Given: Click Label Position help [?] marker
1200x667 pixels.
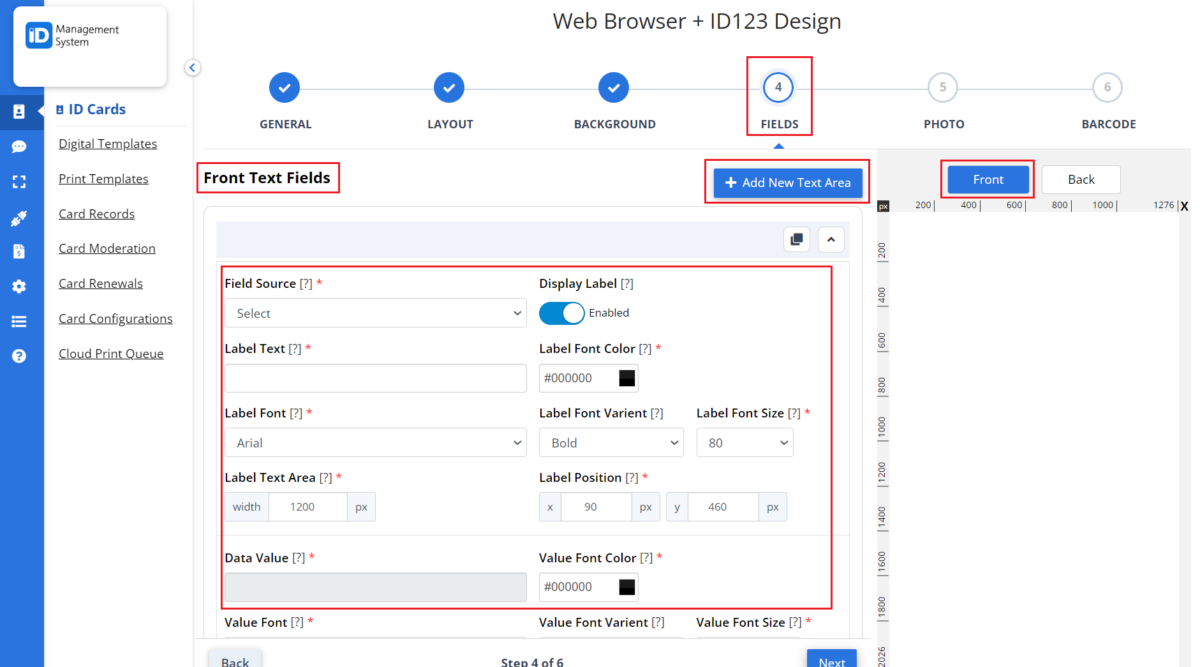Looking at the screenshot, I should tap(633, 478).
